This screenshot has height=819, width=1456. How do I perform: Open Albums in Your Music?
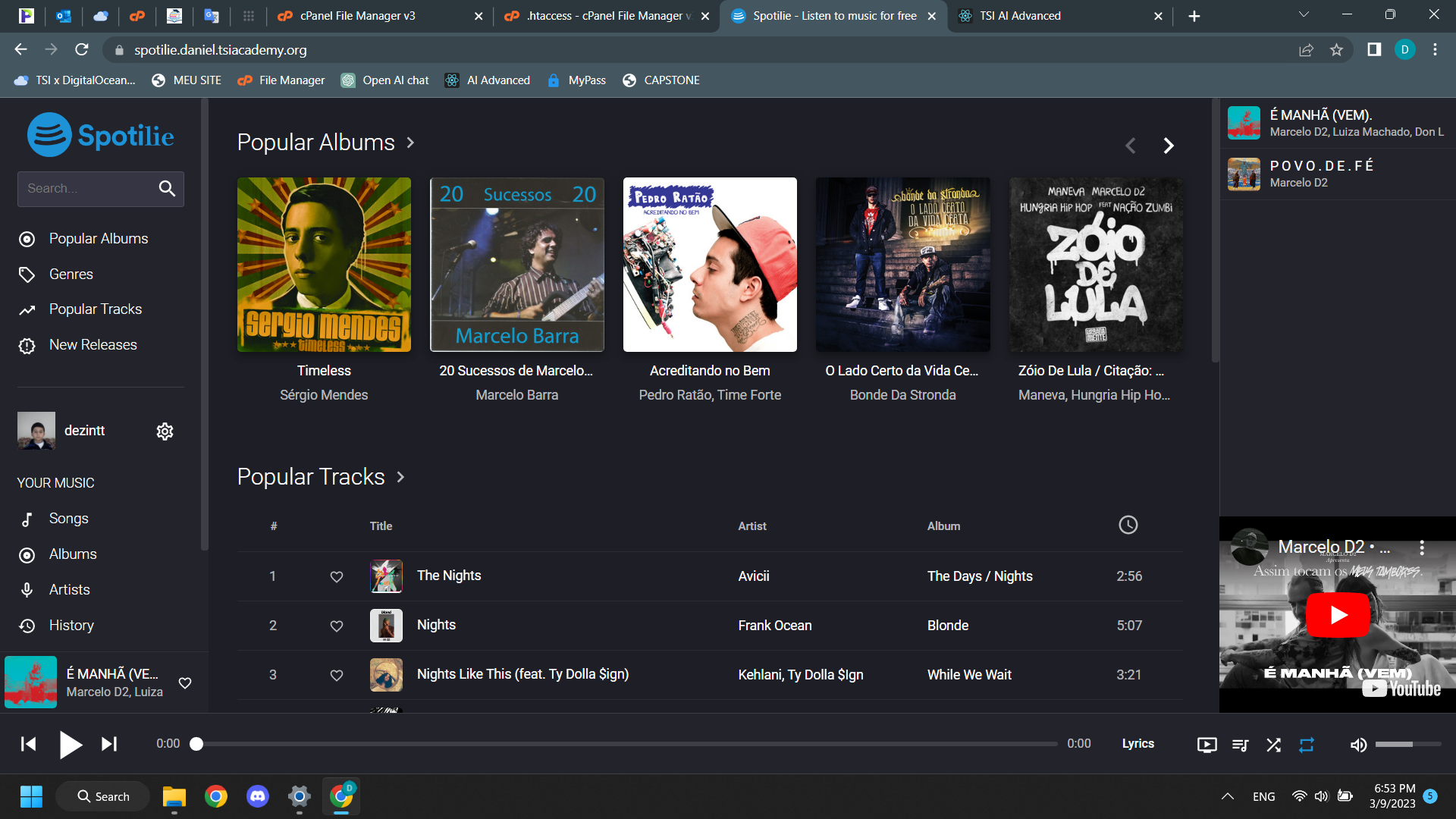point(73,554)
